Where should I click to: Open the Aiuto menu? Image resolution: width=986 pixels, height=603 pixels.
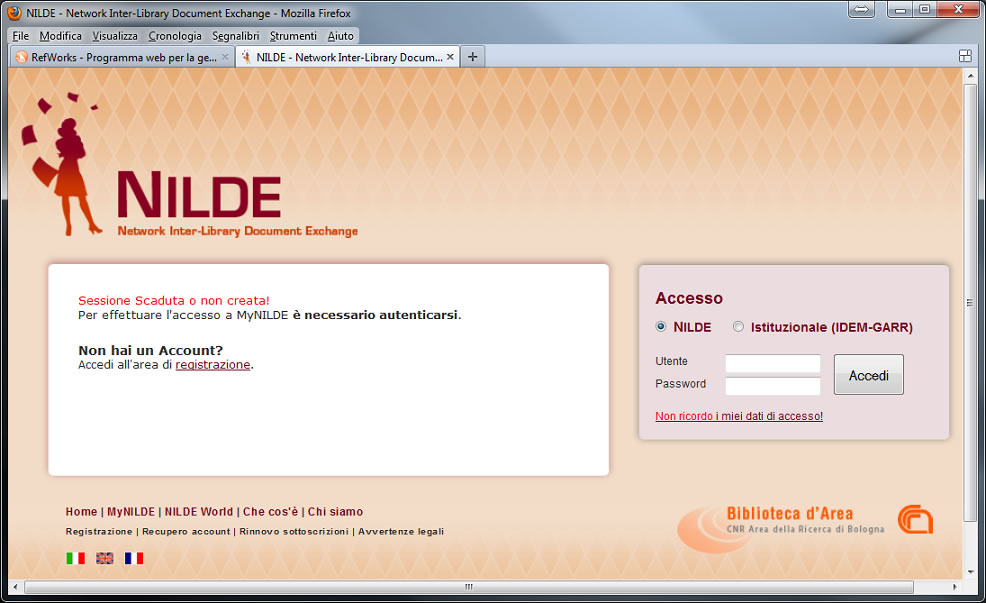340,36
